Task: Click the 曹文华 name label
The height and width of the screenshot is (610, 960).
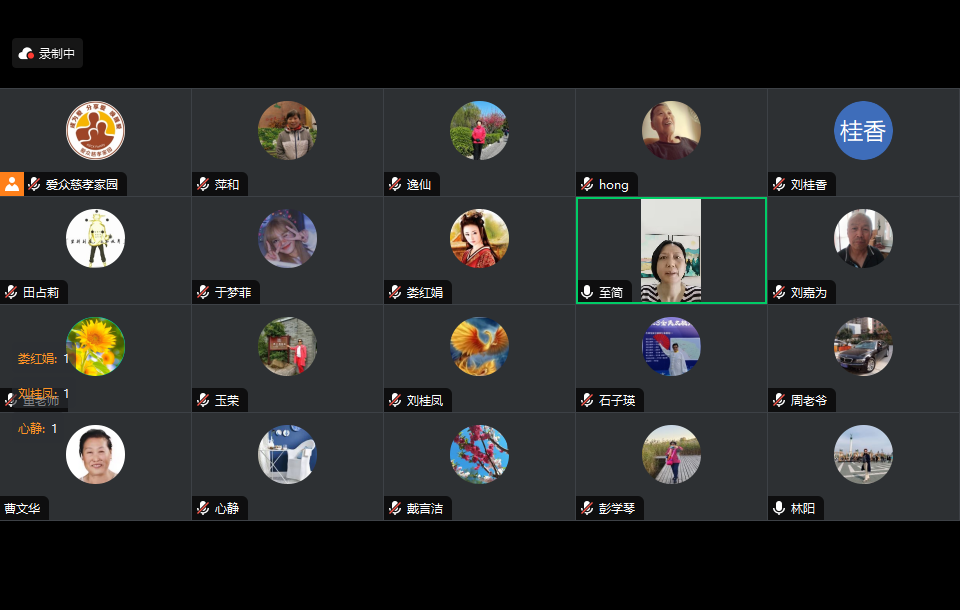Action: tap(22, 508)
